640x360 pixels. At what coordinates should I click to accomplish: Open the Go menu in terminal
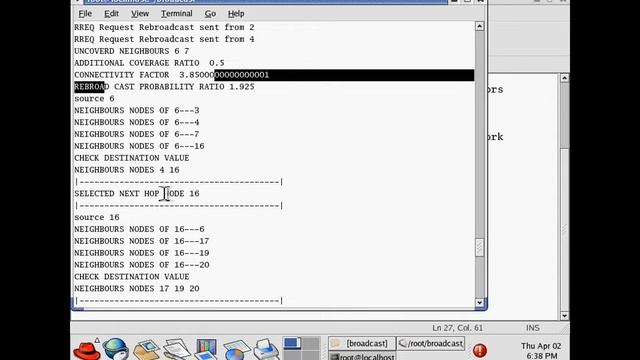click(210, 13)
